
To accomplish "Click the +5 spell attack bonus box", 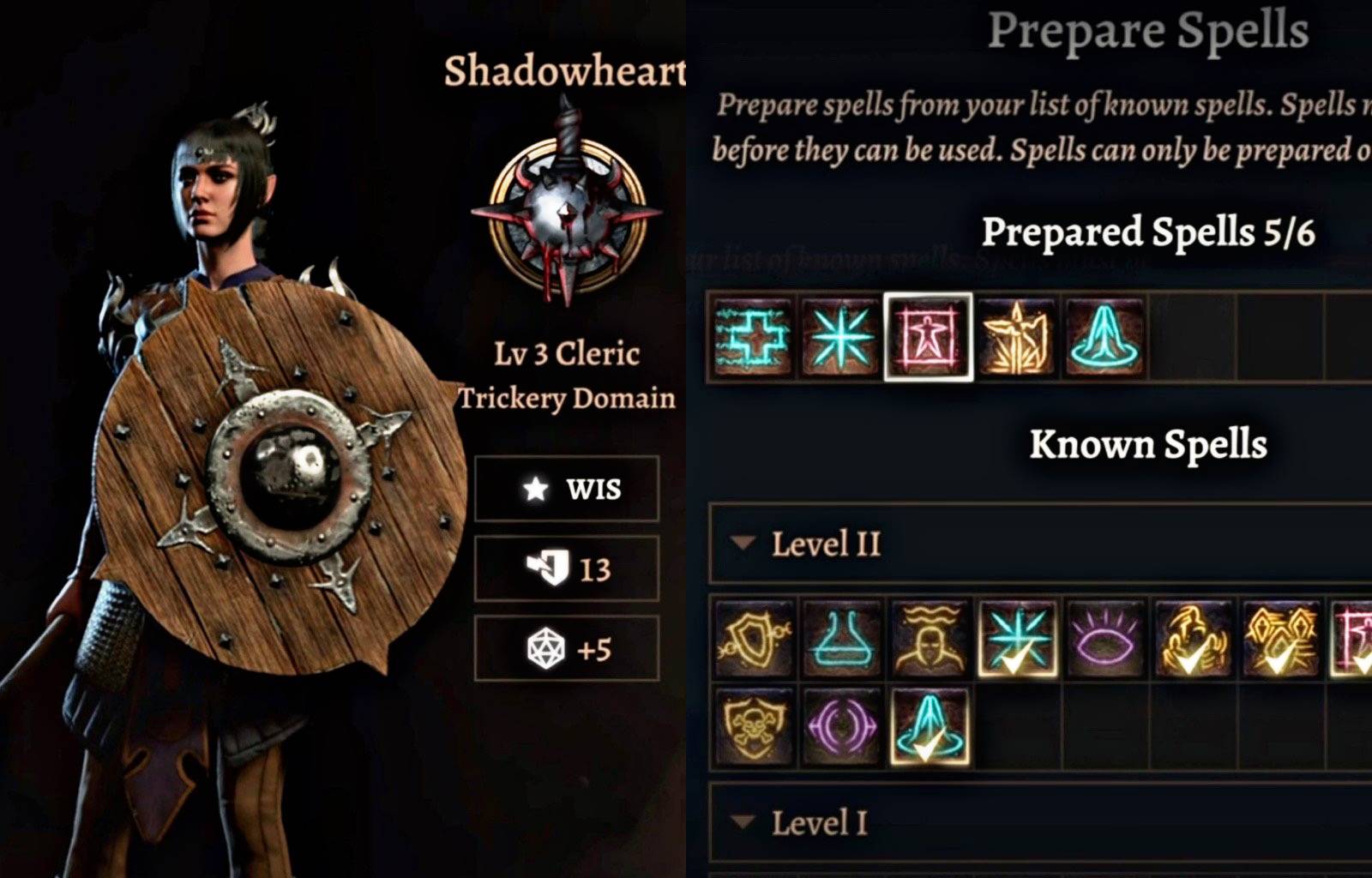I will pyautogui.click(x=567, y=649).
